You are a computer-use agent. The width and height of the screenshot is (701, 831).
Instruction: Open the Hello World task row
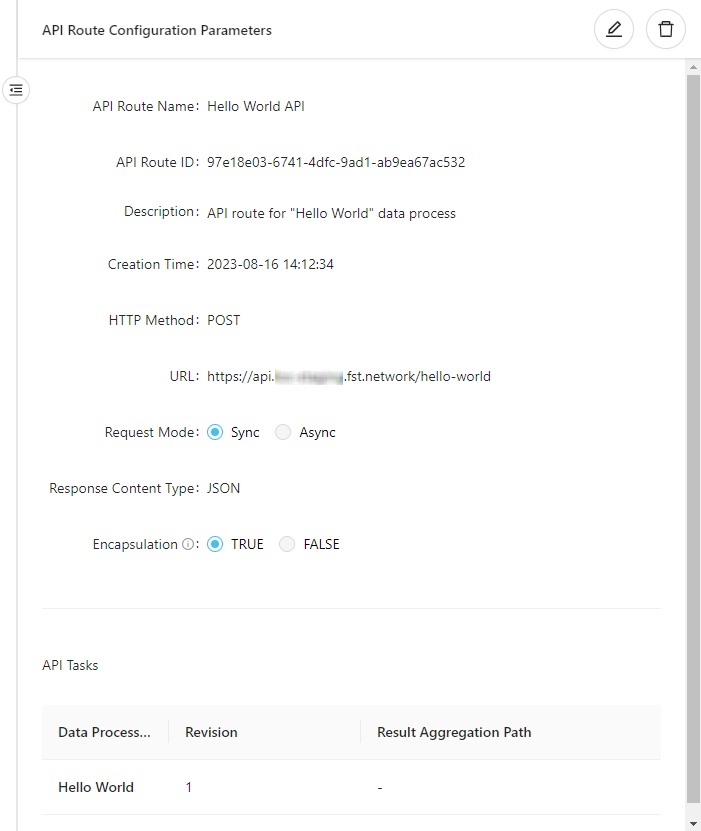96,787
